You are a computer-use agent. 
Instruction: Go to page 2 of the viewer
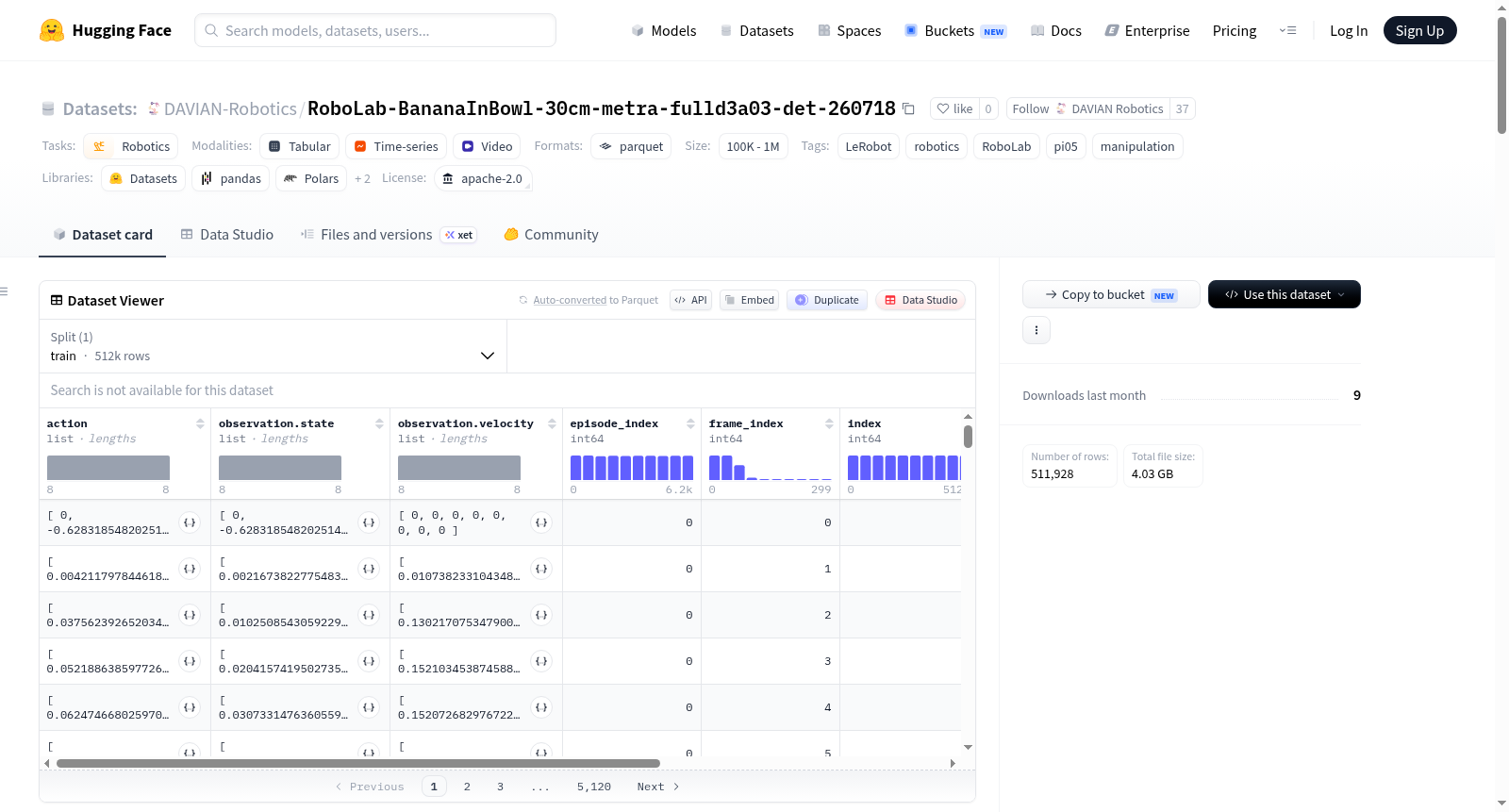(x=467, y=787)
